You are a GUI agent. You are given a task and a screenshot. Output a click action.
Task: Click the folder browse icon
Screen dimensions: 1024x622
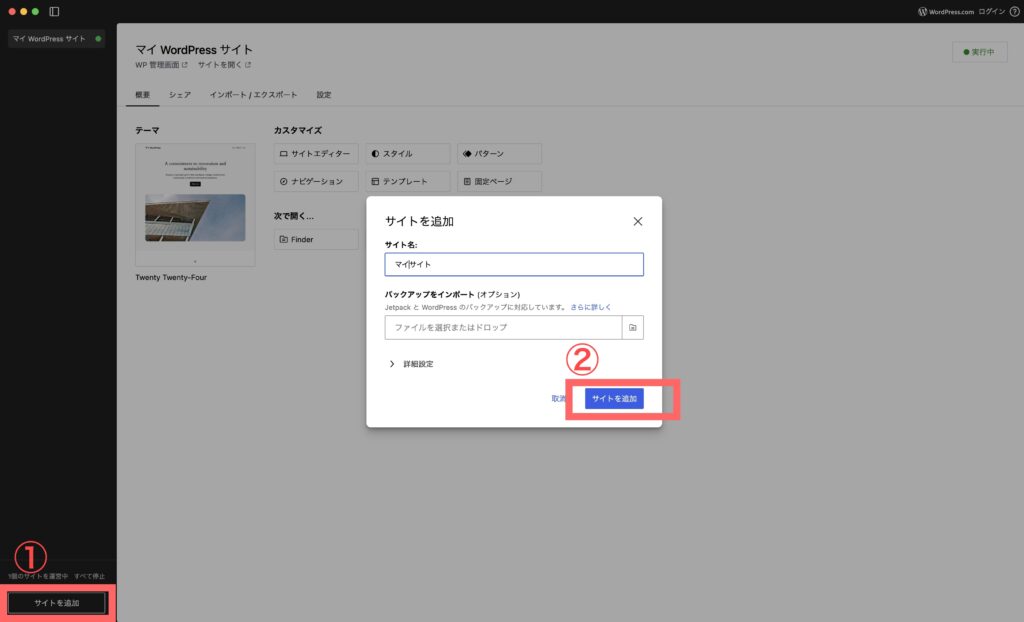click(633, 327)
